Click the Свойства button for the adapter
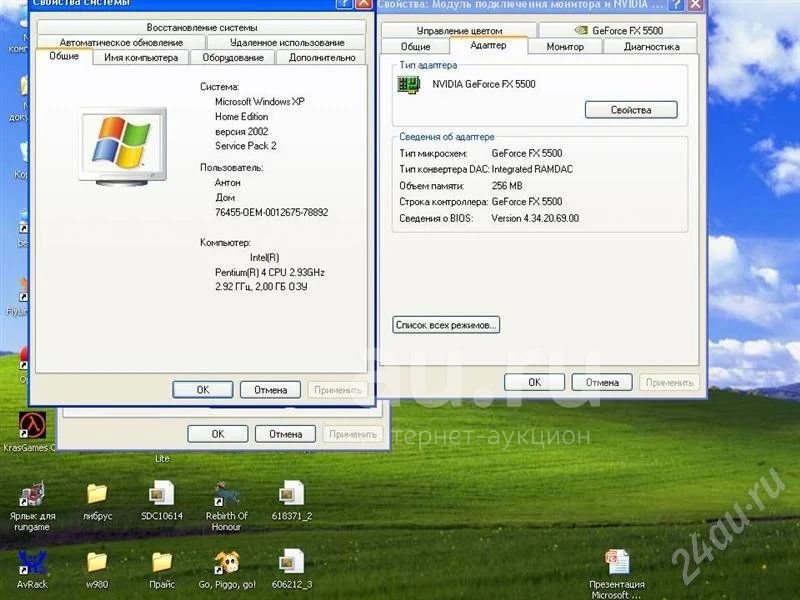This screenshot has height=600, width=800. [x=631, y=110]
